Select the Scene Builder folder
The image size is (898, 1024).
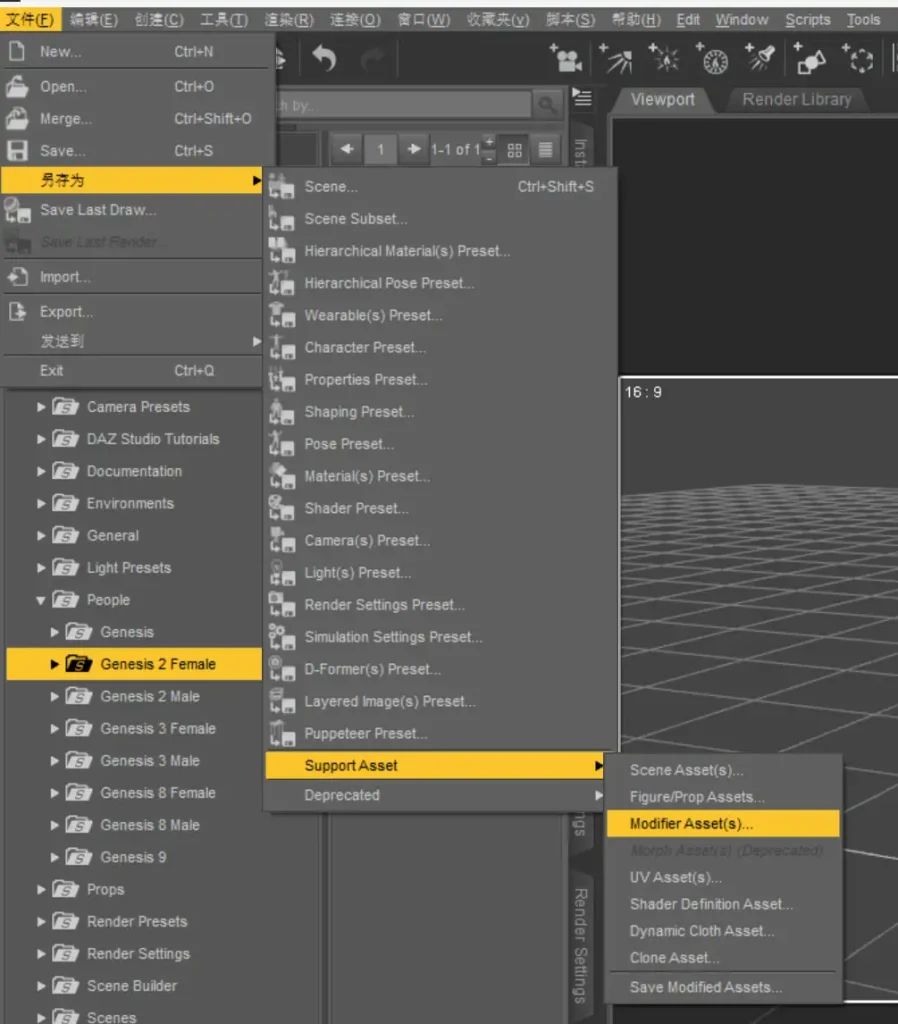click(131, 986)
